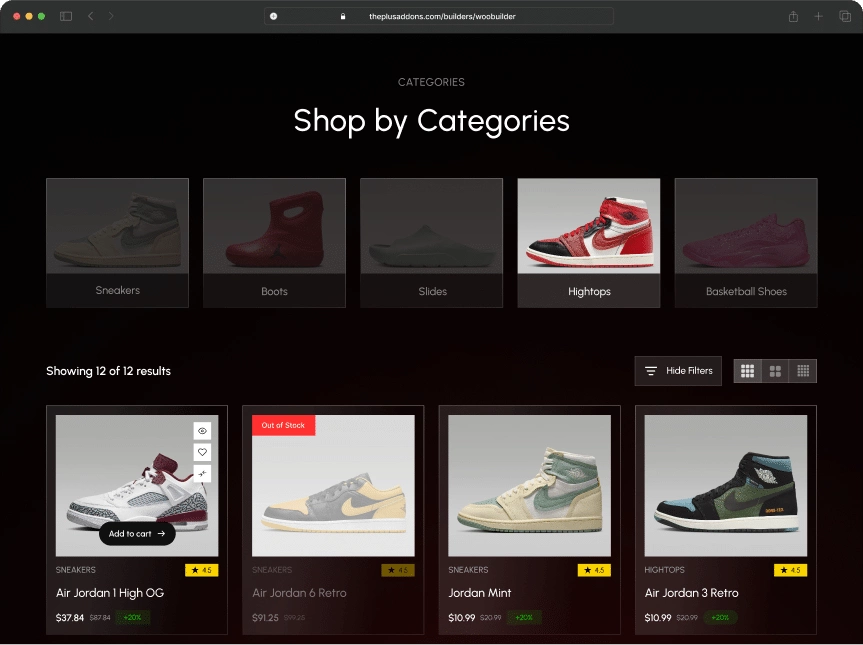Click the 4.5 star rating on Jordan Mint

tap(594, 570)
